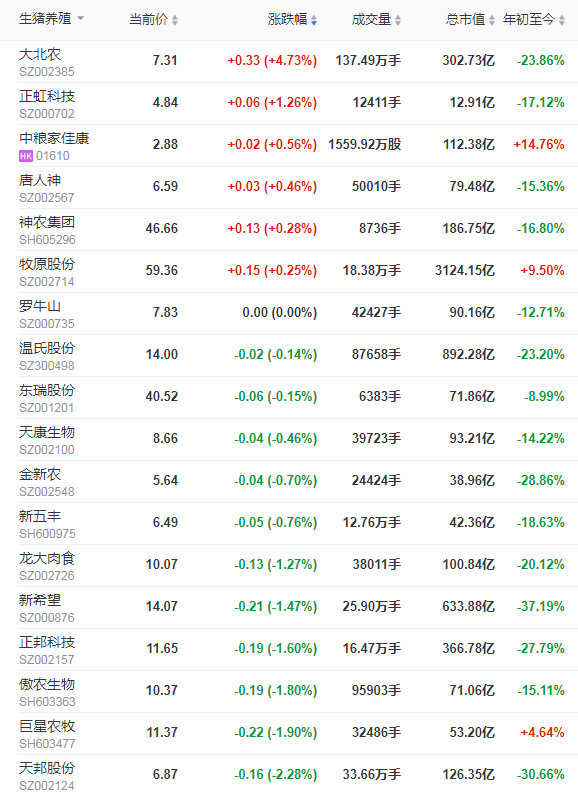This screenshot has height=795, width=578.
Task: Select stock code SZ002714
Action: (47, 282)
